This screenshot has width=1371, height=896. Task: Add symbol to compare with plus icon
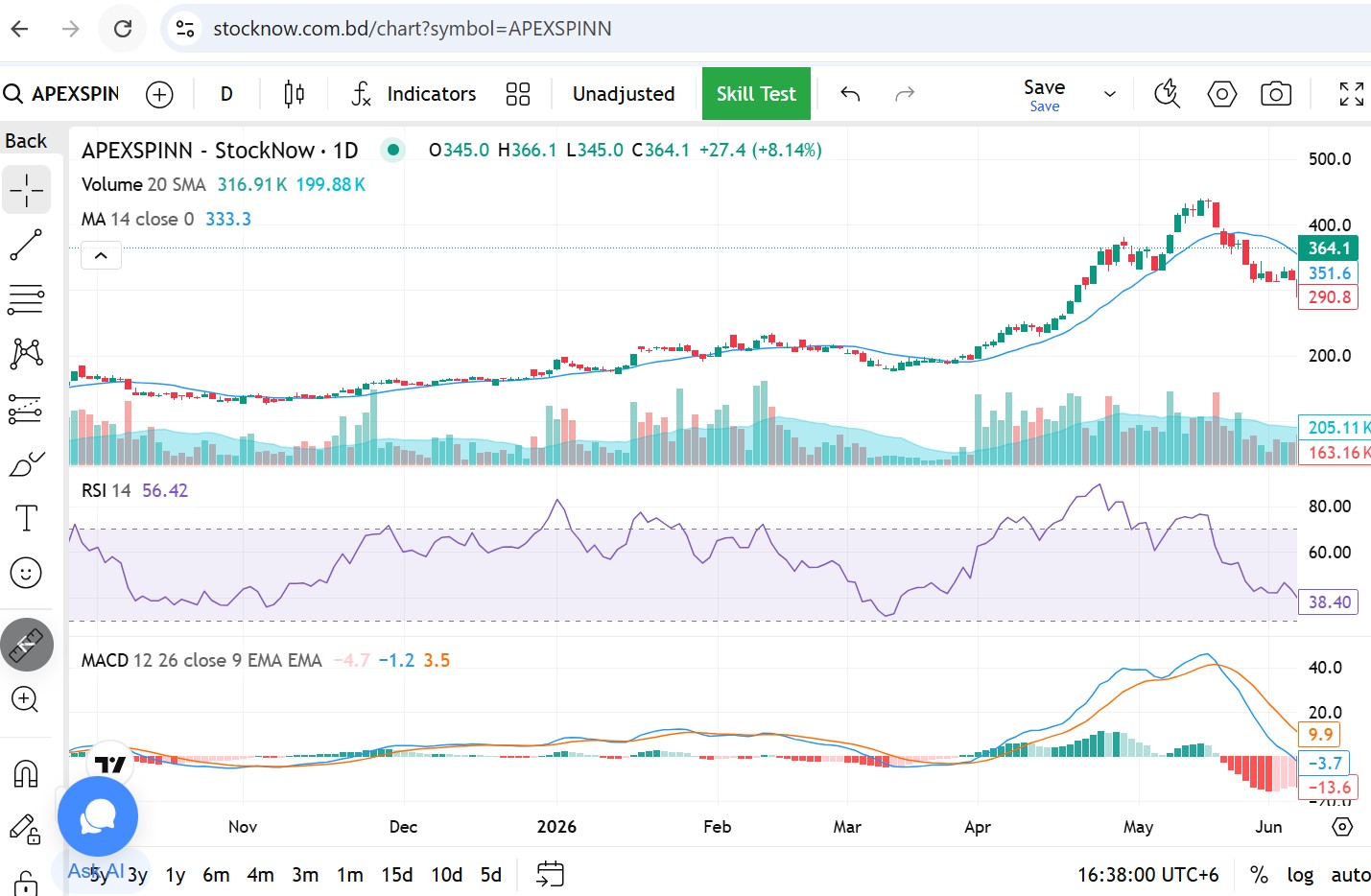159,94
